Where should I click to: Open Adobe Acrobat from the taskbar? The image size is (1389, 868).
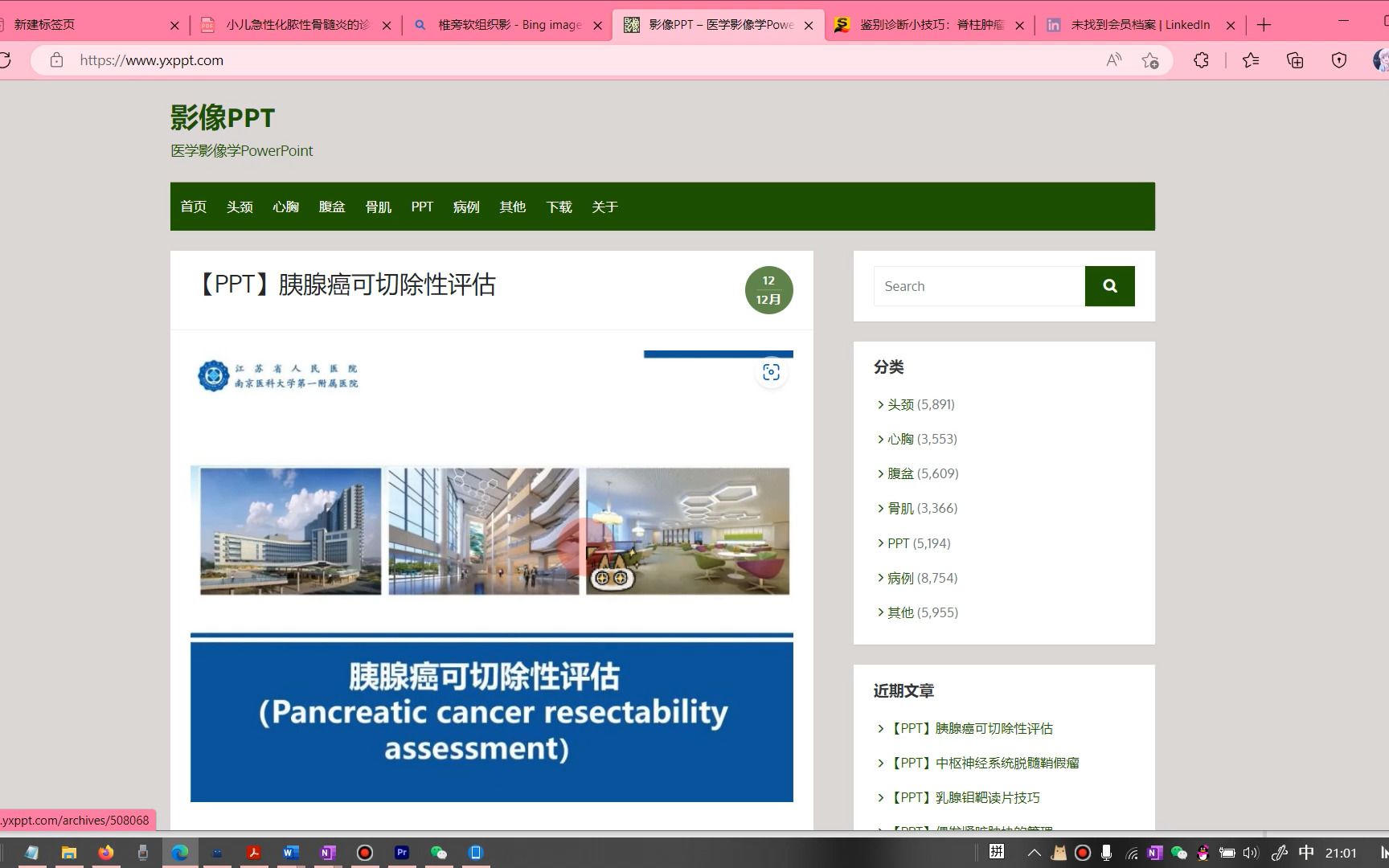pyautogui.click(x=254, y=853)
